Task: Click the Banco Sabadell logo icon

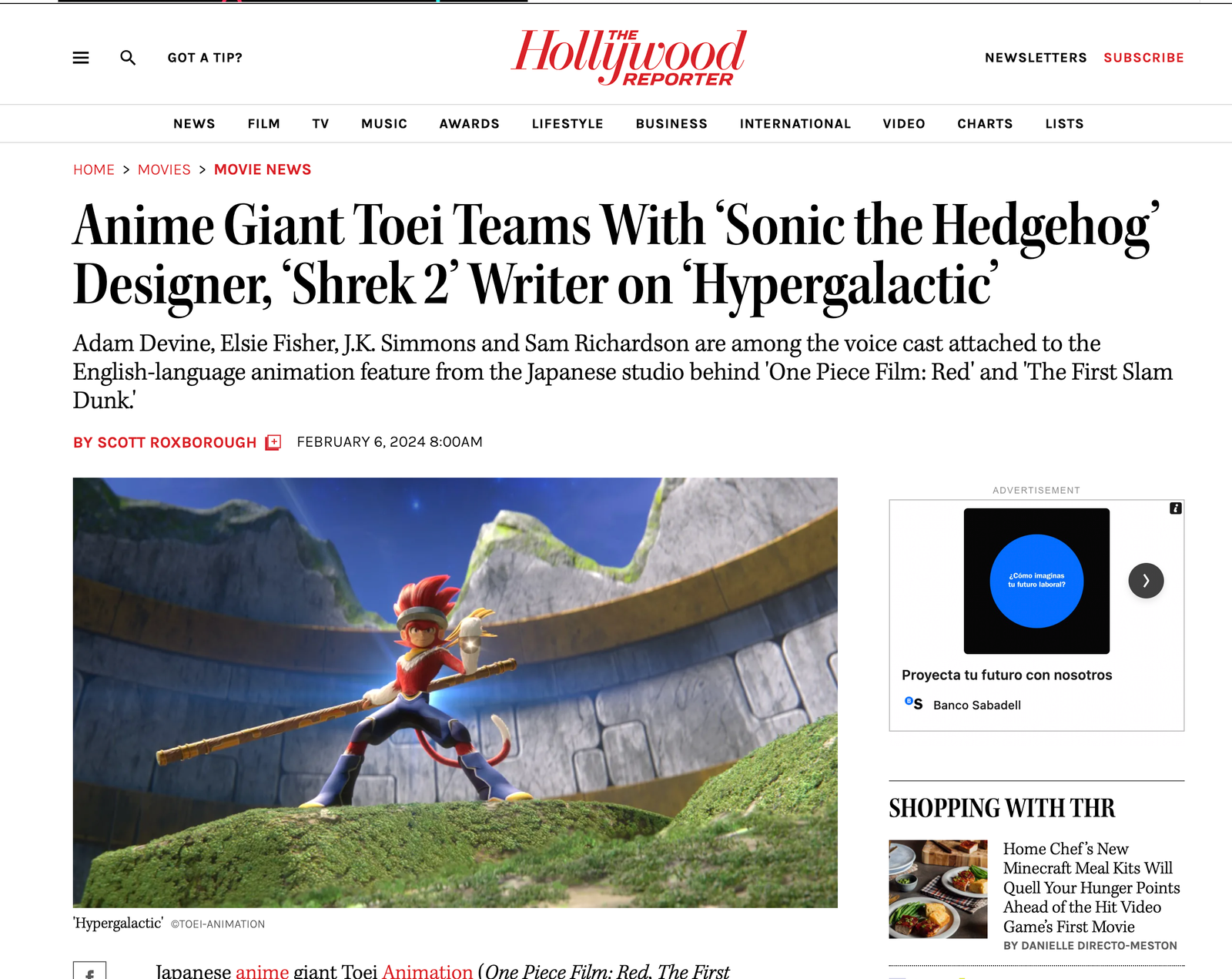Action: 913,703
